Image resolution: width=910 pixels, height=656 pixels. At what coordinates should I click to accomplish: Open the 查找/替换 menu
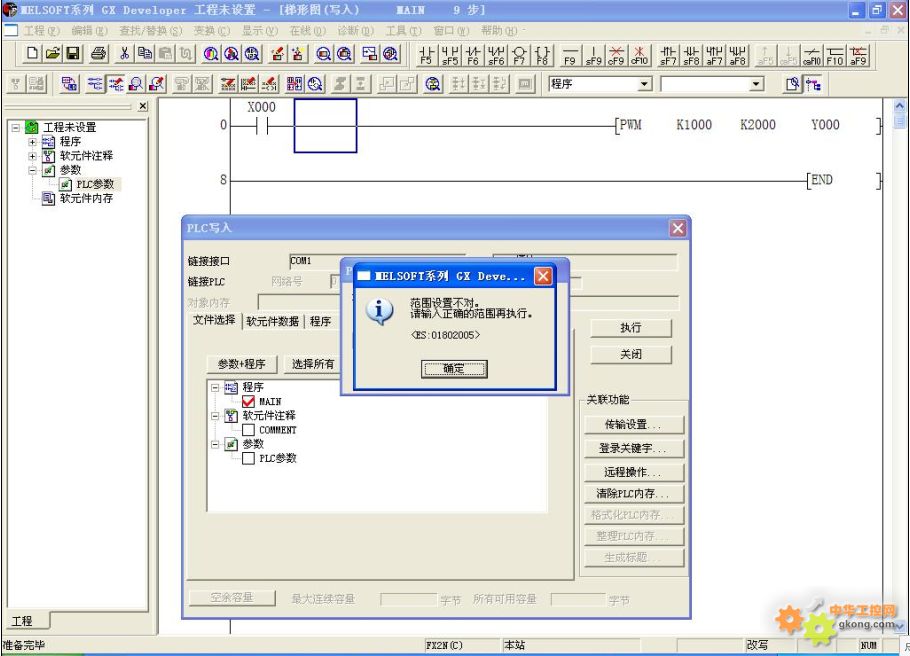coord(150,30)
